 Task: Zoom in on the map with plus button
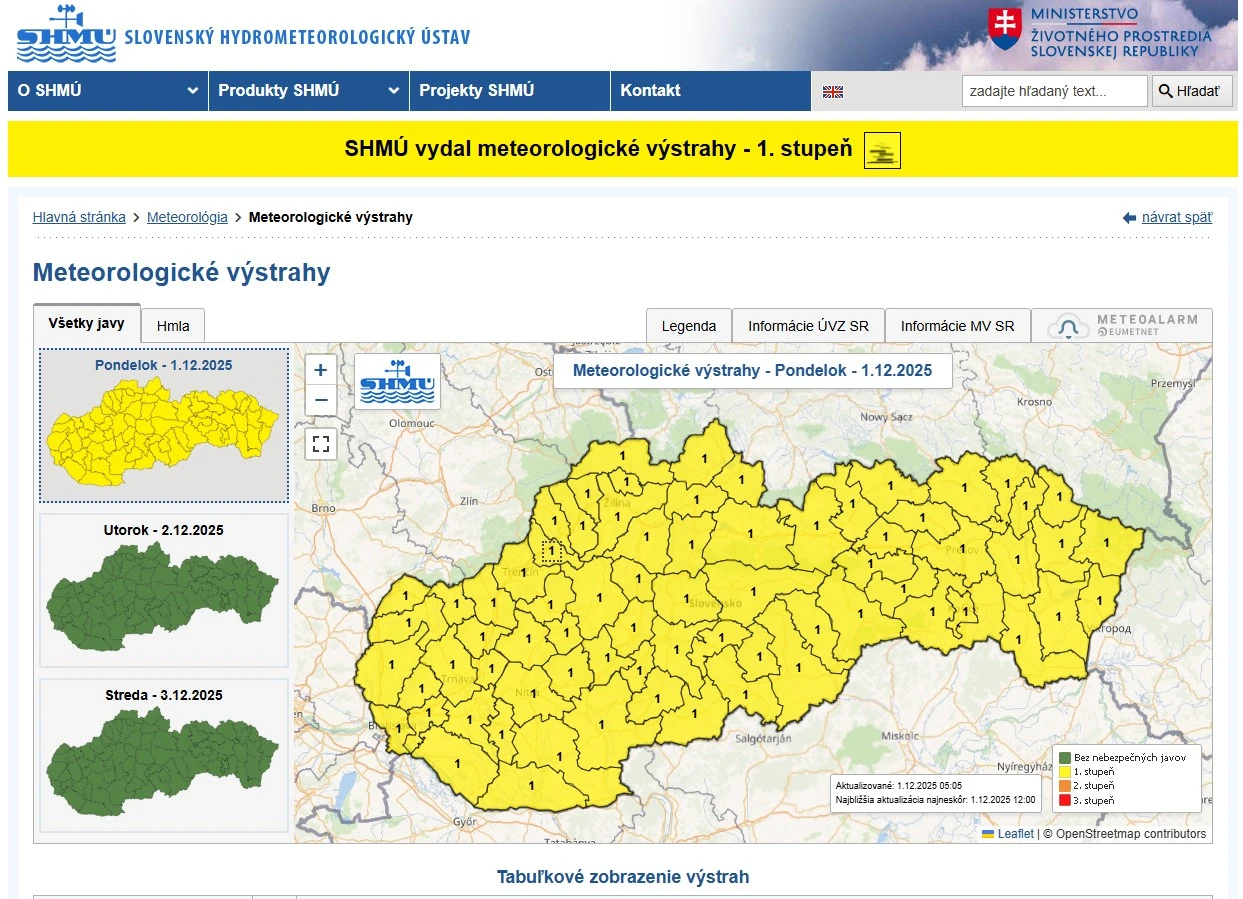point(320,370)
